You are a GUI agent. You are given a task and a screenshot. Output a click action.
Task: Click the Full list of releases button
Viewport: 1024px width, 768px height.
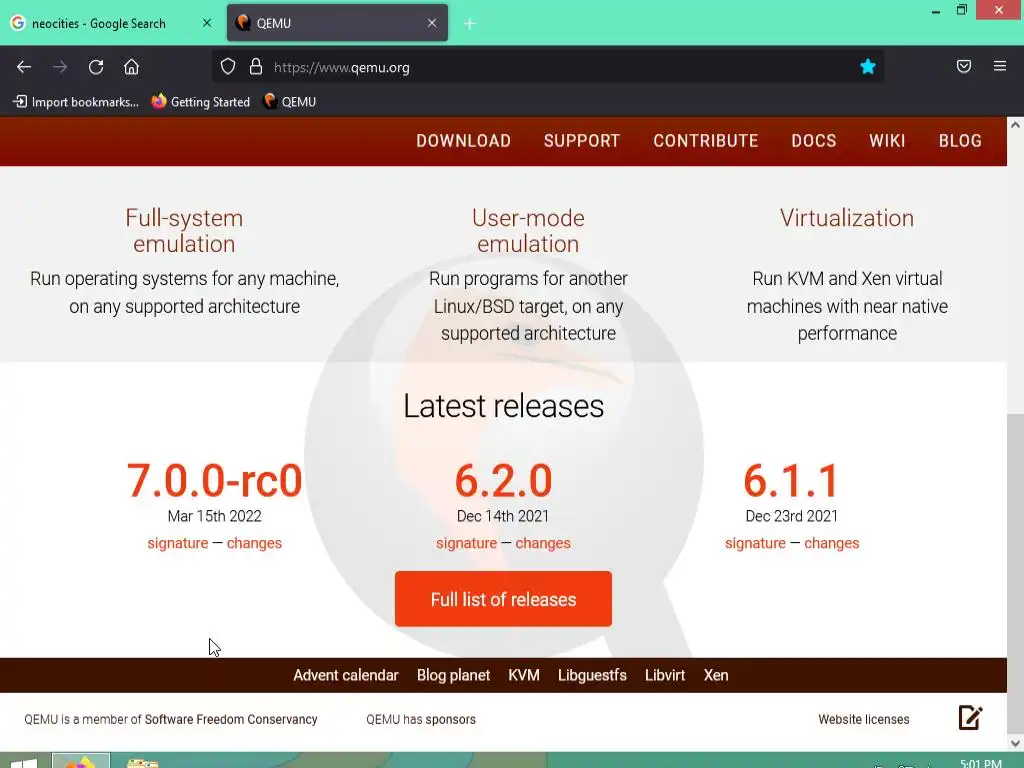503,599
